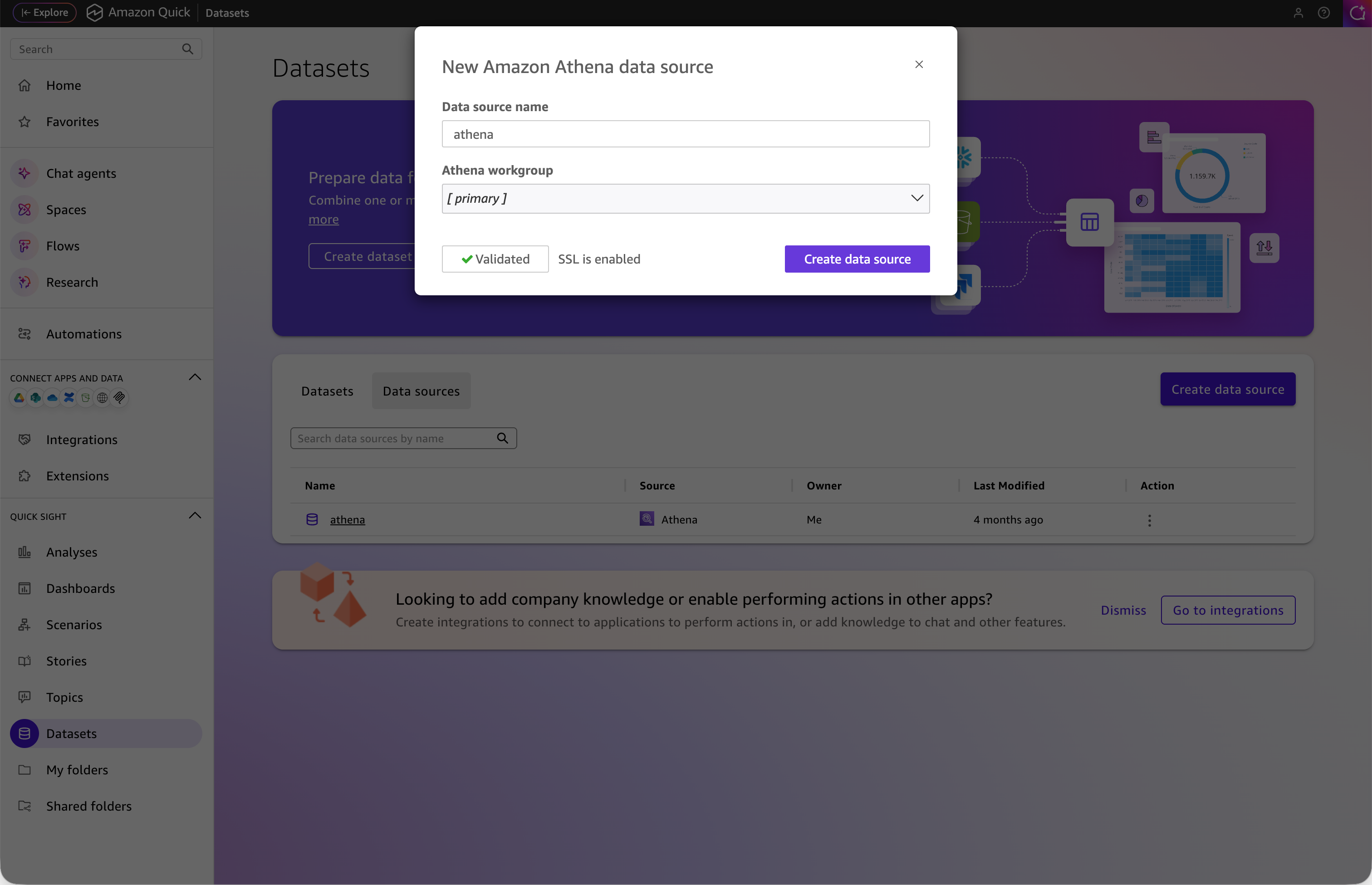Open the Automations sidebar item
This screenshot has width=1372, height=885.
pyautogui.click(x=83, y=334)
